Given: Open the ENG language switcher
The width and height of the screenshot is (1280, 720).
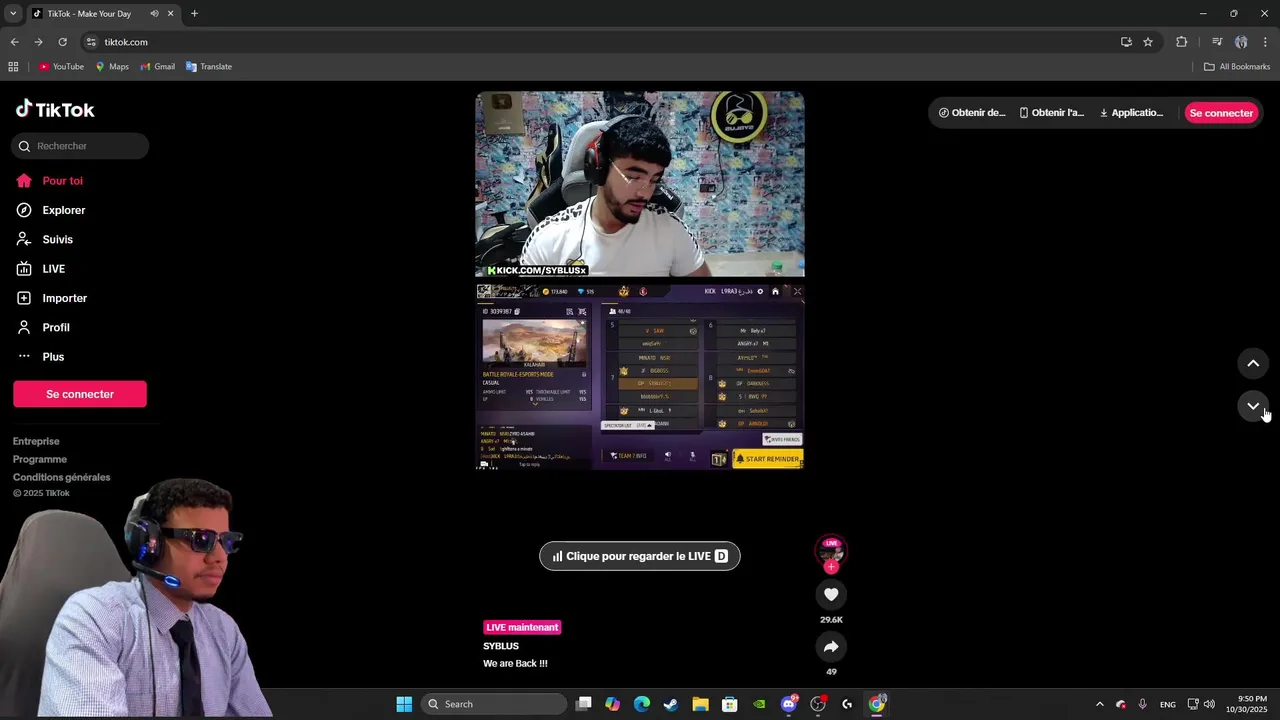Looking at the screenshot, I should coord(1168,704).
